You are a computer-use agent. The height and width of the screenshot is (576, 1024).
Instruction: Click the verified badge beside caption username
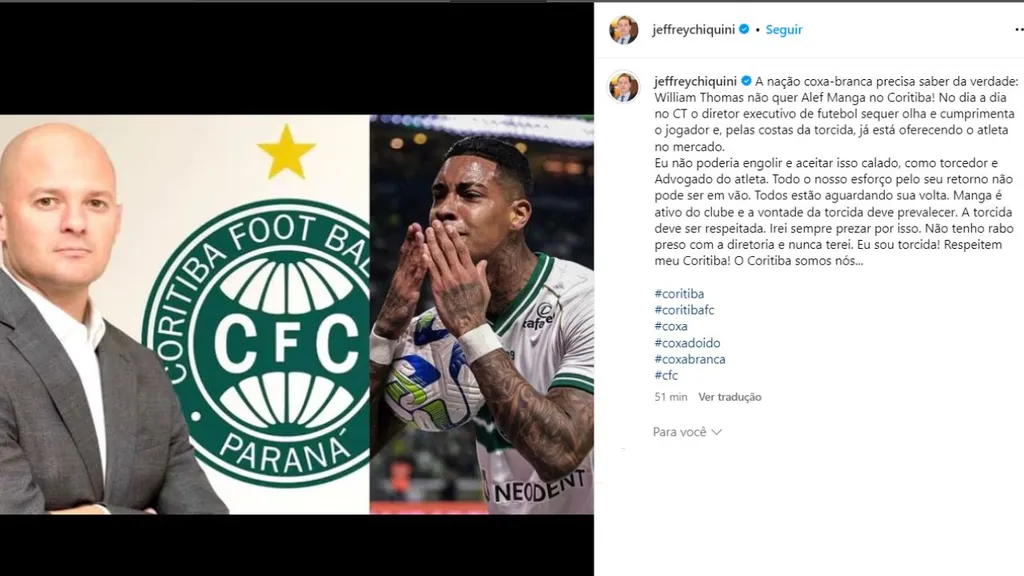[745, 82]
